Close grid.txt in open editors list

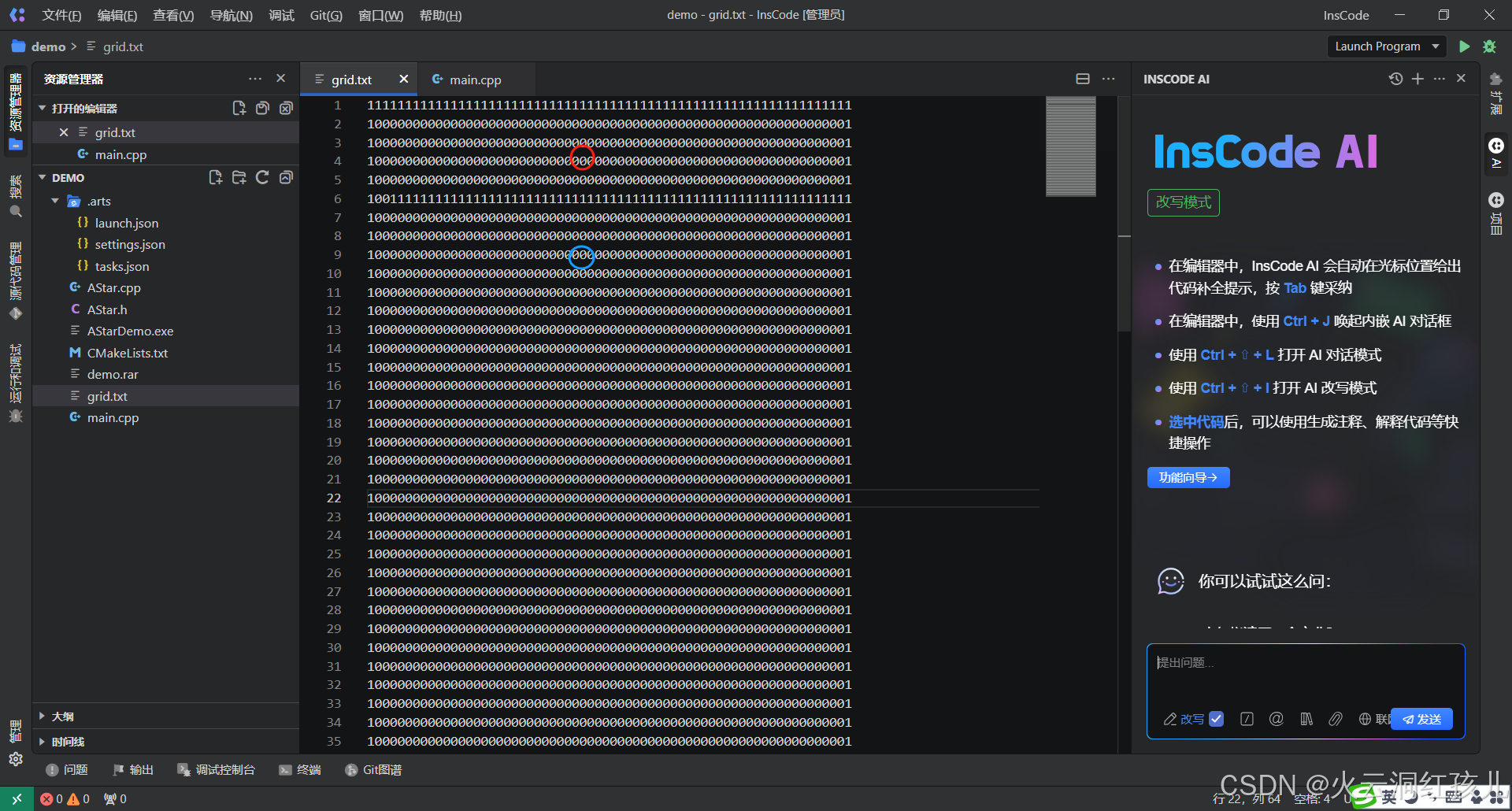[x=64, y=132]
